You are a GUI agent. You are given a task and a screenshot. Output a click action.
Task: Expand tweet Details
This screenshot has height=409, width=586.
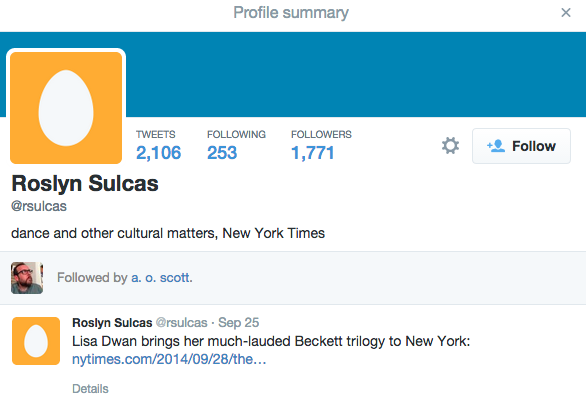90,389
